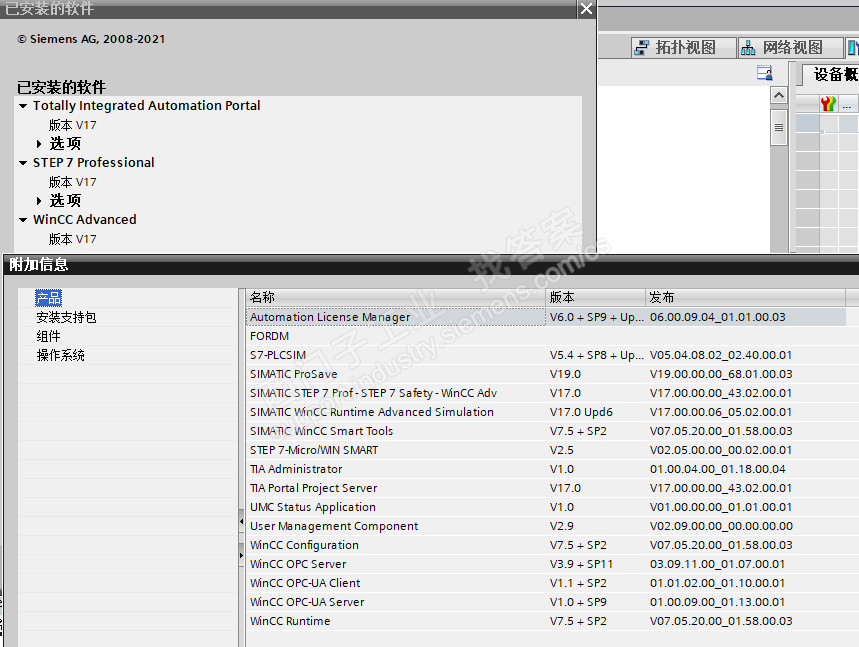This screenshot has height=647, width=859.
Task: Open the device overview tab
Action: (x=831, y=74)
